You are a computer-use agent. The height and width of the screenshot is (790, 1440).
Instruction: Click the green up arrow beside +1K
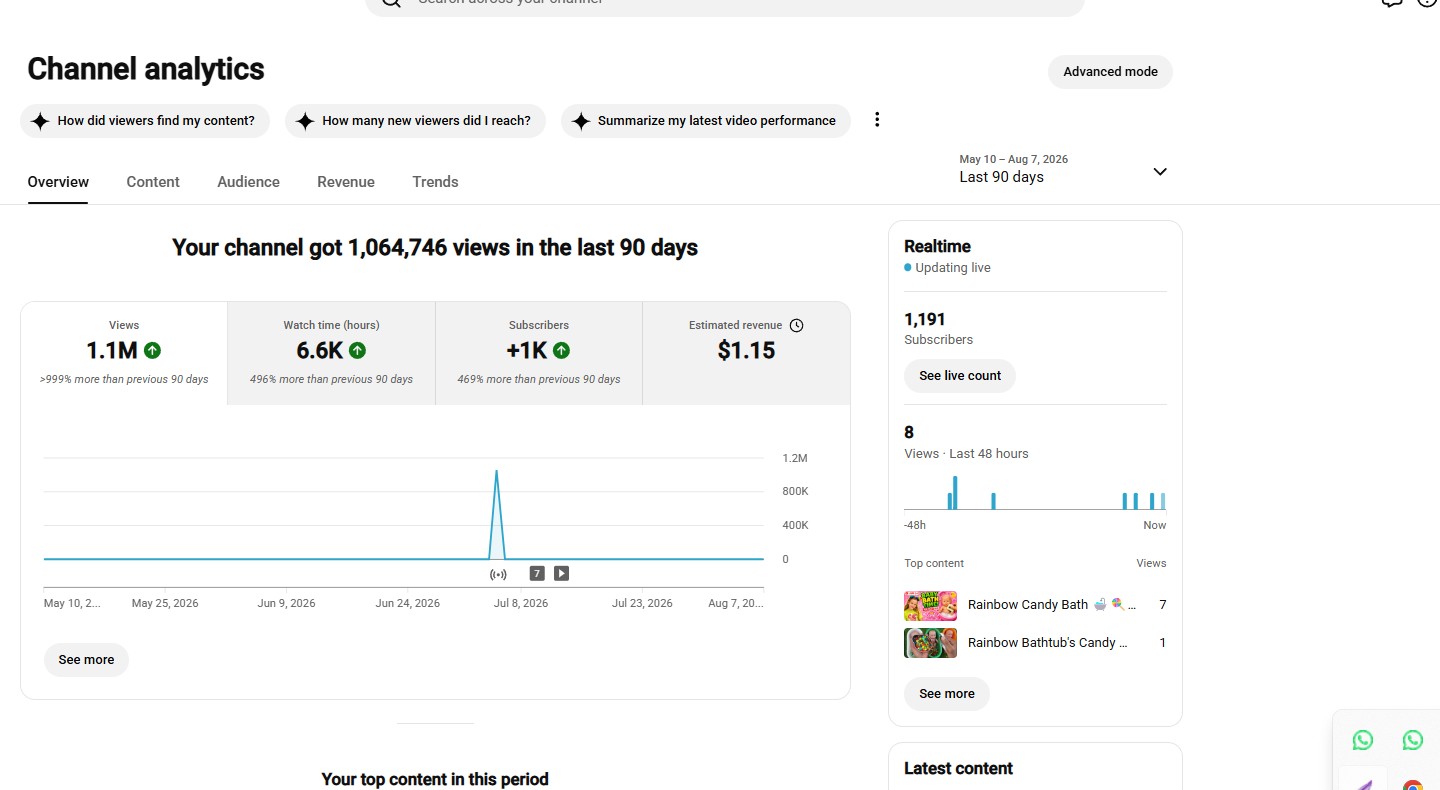tap(561, 350)
